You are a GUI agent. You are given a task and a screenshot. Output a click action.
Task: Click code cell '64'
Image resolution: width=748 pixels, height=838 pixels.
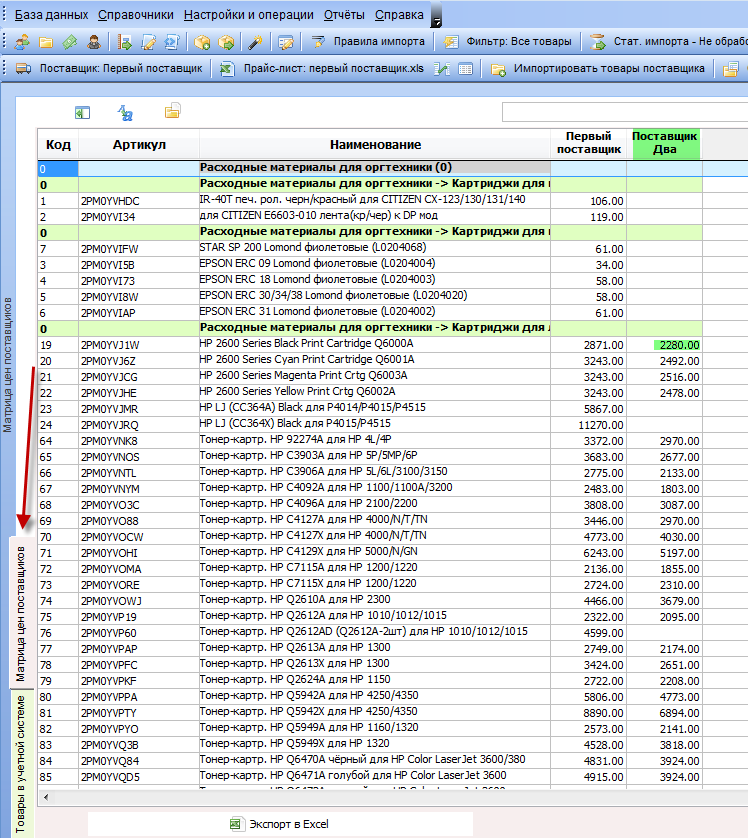(58, 441)
